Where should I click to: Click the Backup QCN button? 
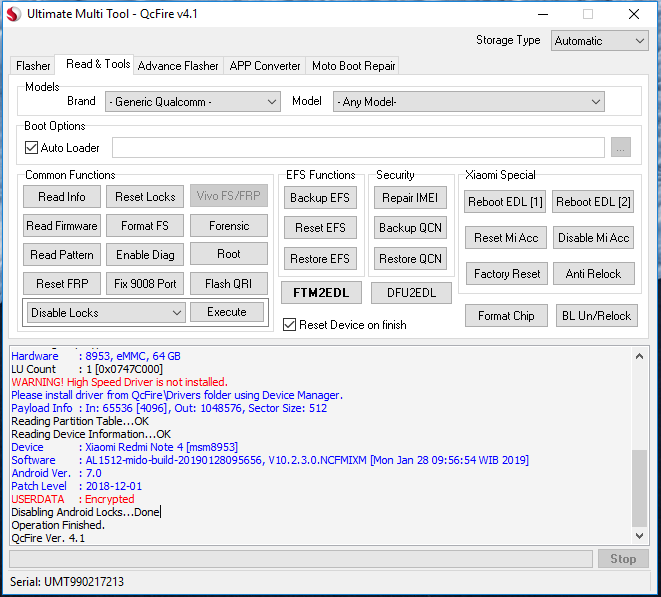410,228
